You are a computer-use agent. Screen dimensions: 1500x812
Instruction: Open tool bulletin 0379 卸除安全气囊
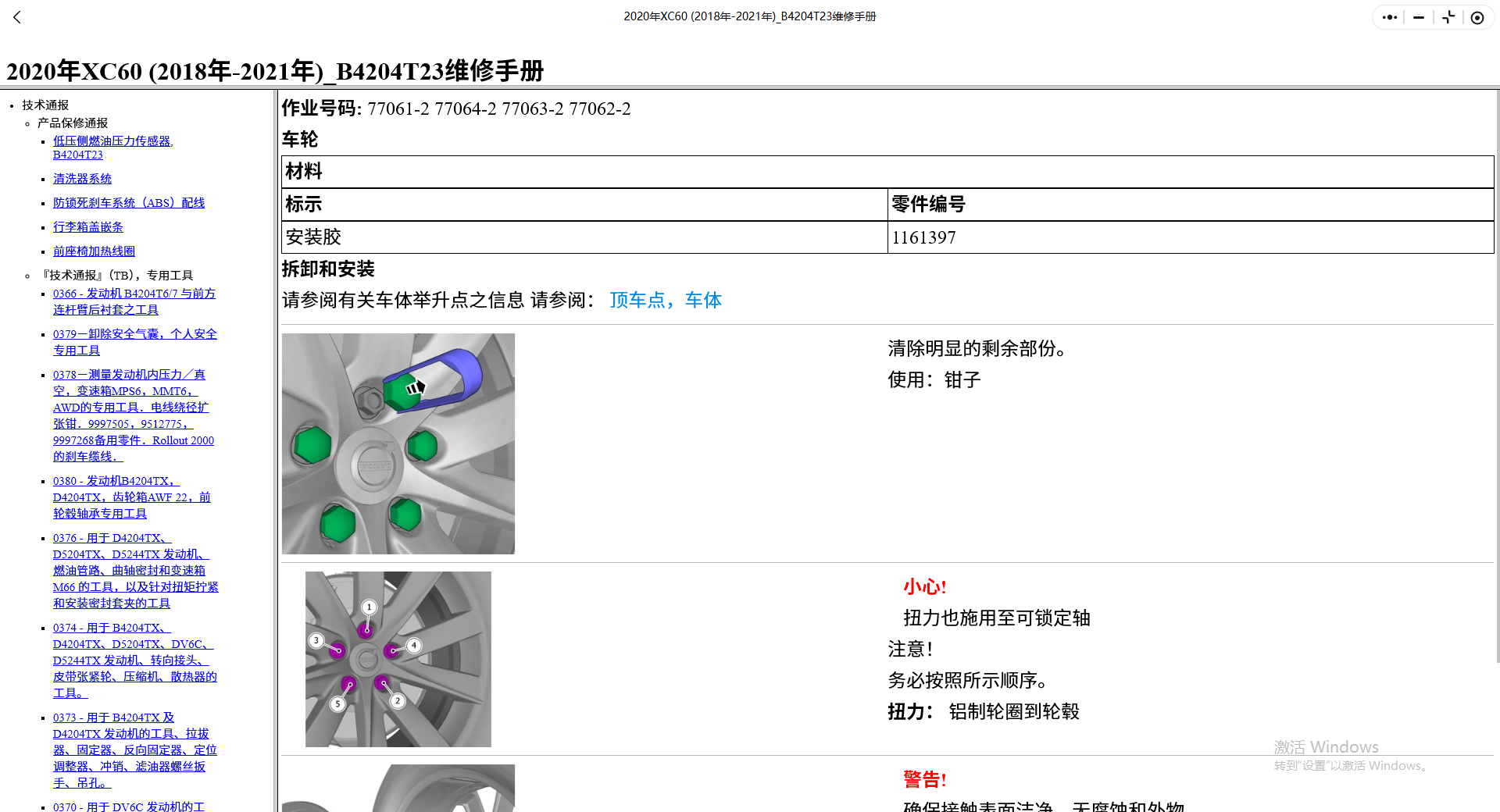135,342
